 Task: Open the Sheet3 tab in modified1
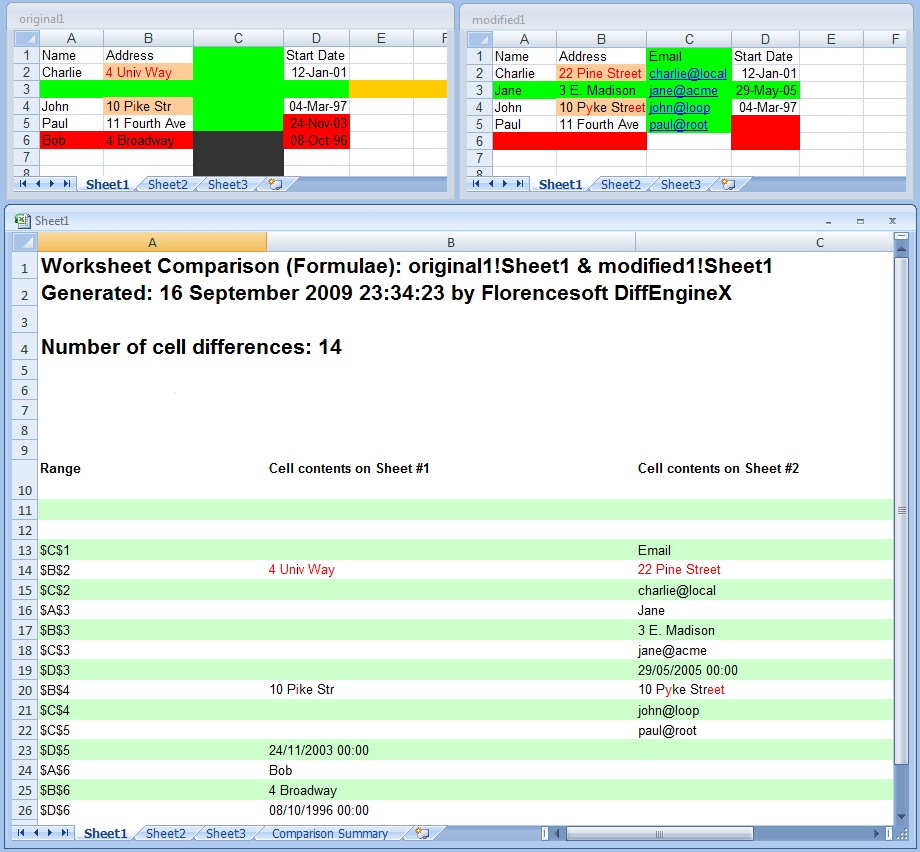(x=680, y=184)
